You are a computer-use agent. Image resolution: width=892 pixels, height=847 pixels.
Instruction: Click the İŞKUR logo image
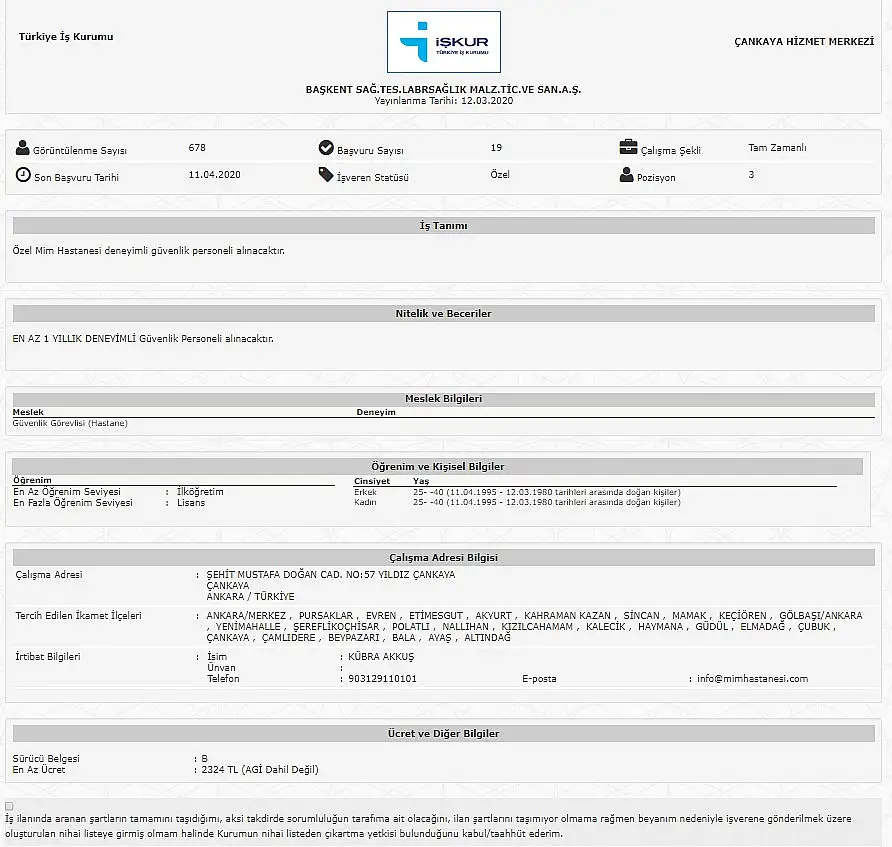[x=444, y=42]
